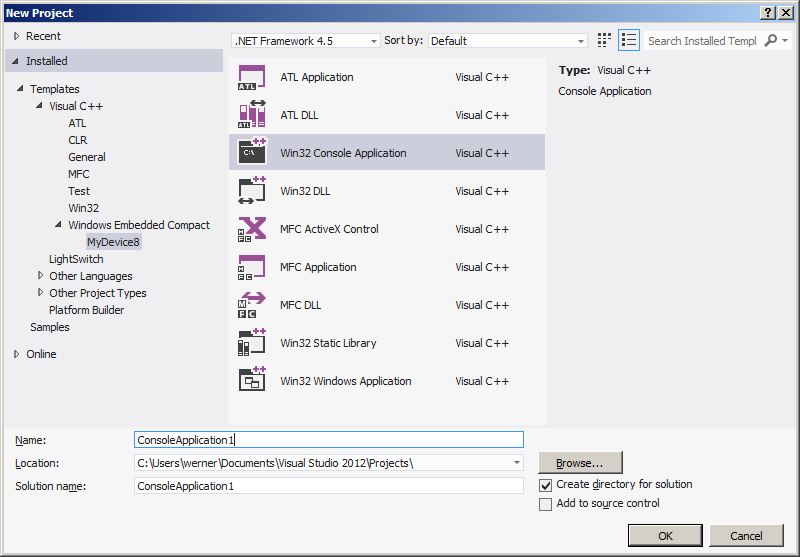The height and width of the screenshot is (557, 800).
Task: Select ATL in the templates tree
Action: [77, 123]
